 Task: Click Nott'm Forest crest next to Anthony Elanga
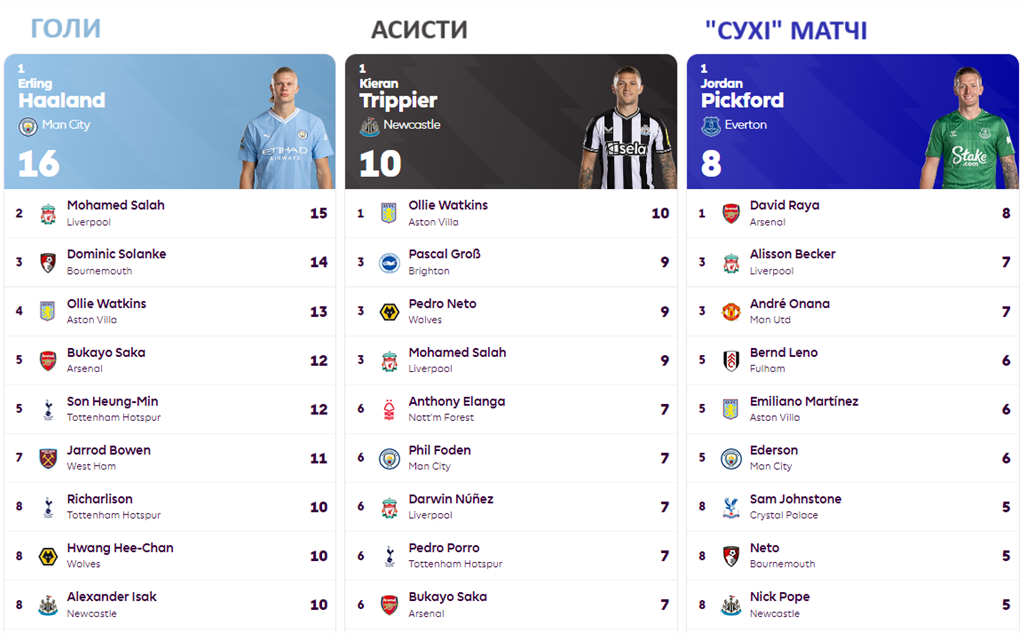coord(389,409)
